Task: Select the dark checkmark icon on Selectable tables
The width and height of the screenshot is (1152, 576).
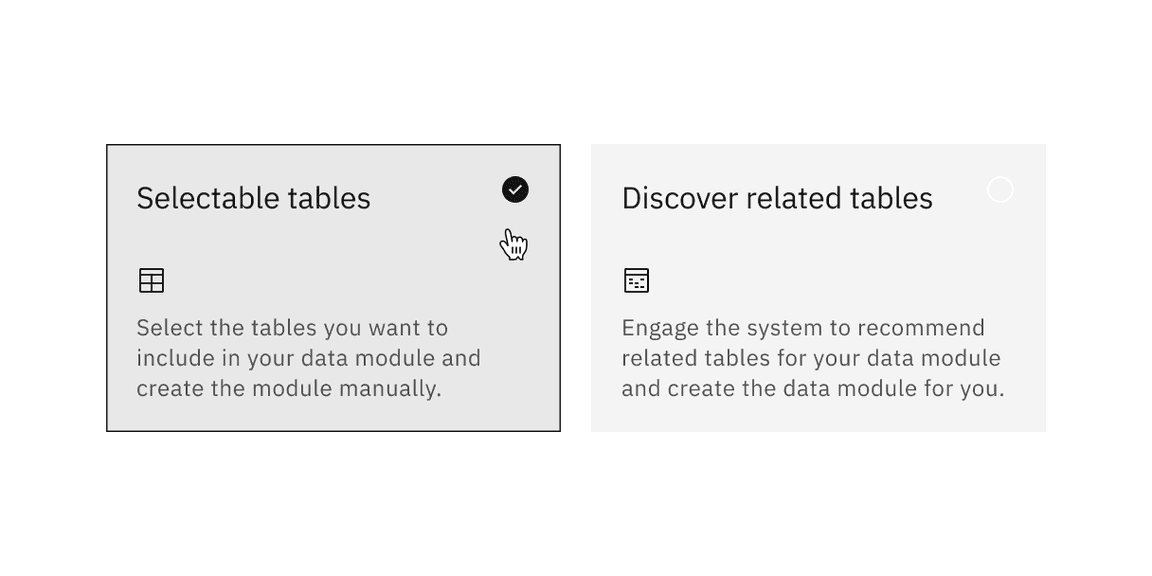Action: [514, 189]
